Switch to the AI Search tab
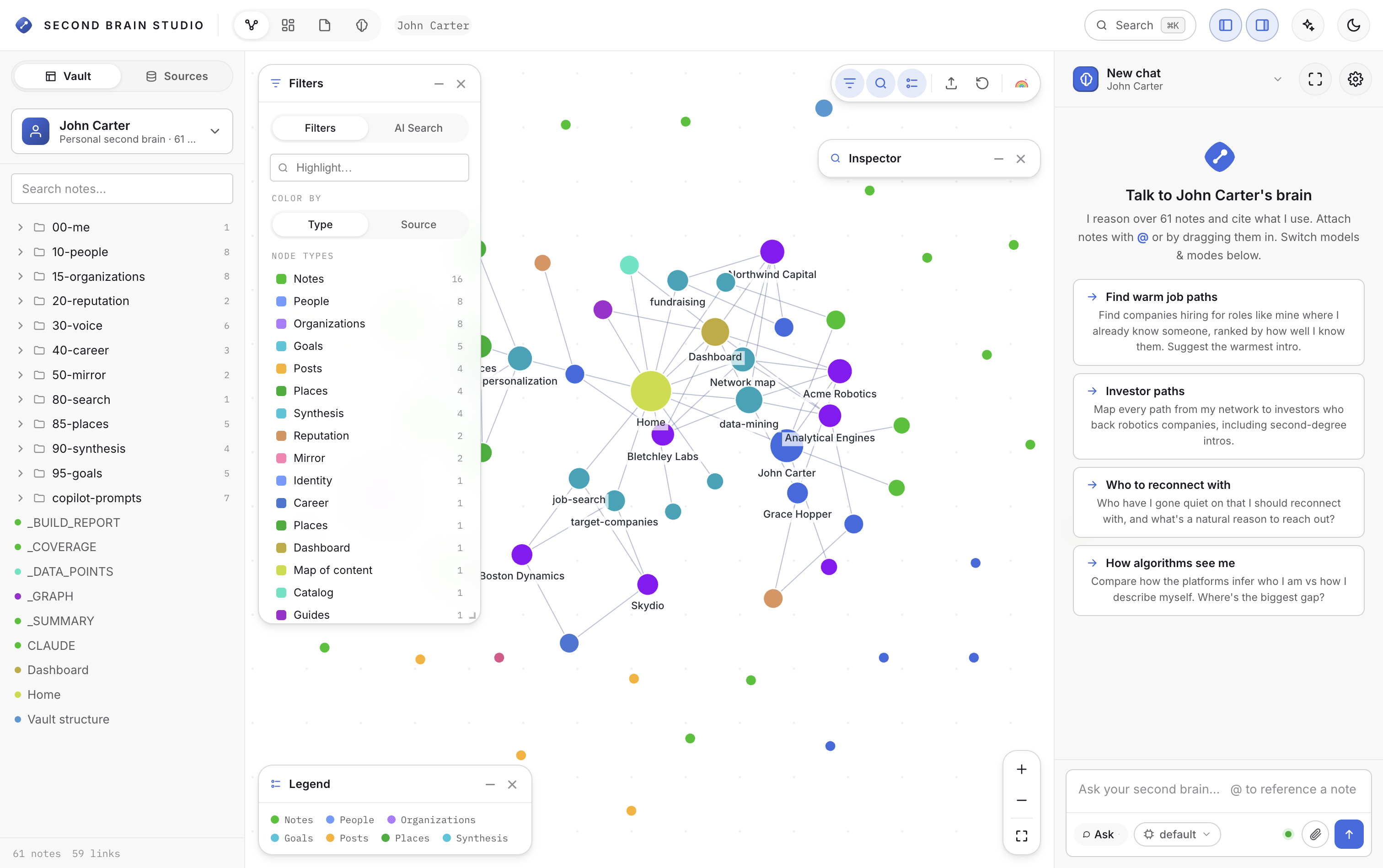The image size is (1383, 868). click(x=418, y=128)
